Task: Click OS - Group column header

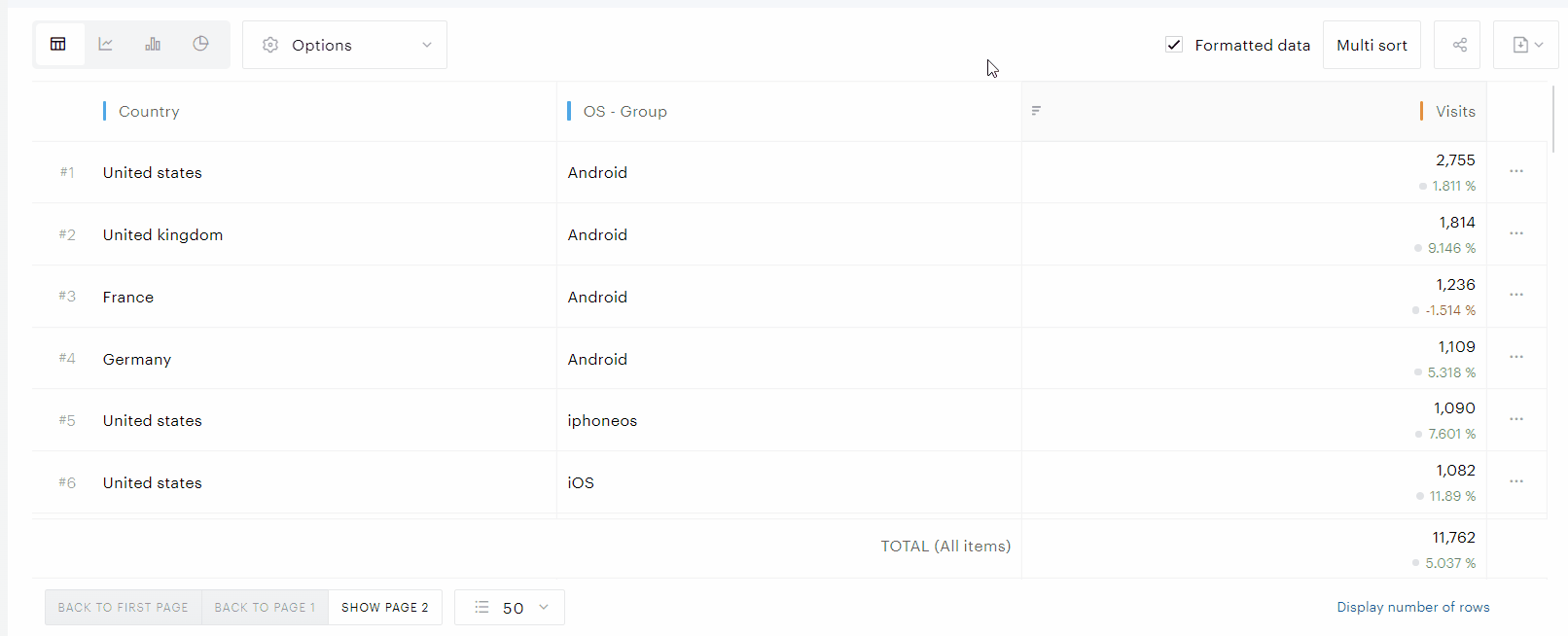Action: tap(624, 112)
